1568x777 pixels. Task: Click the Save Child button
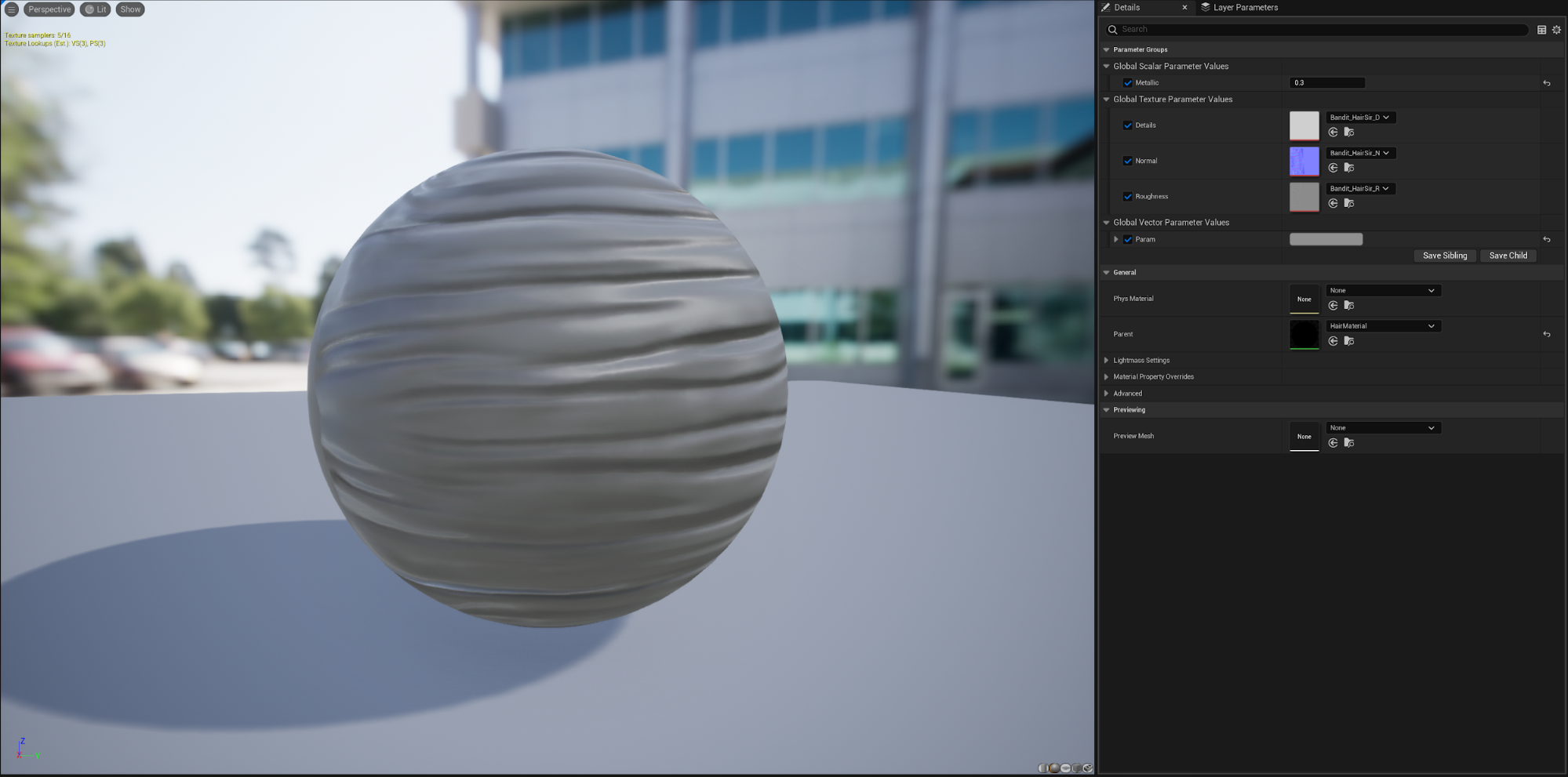(x=1508, y=256)
